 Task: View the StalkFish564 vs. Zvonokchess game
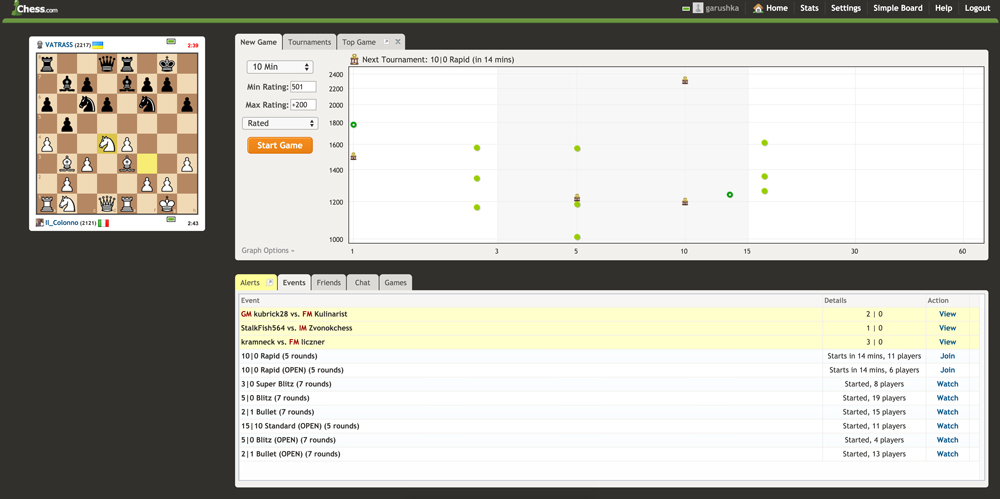[947, 328]
